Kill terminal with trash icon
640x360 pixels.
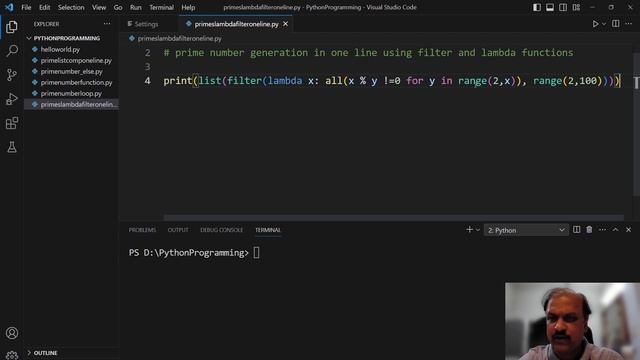coord(589,230)
